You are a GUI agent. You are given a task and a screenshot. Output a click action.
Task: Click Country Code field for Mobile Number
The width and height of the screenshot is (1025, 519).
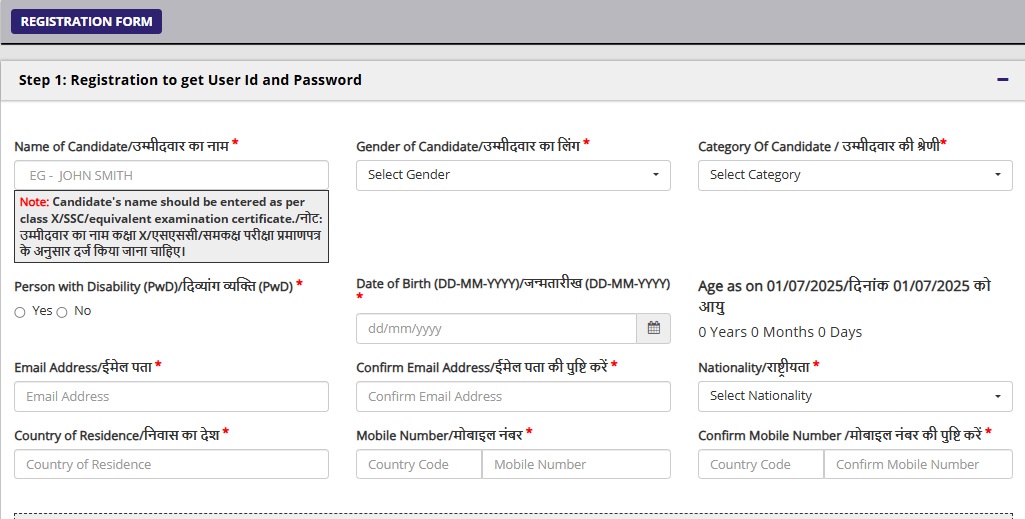click(x=418, y=464)
